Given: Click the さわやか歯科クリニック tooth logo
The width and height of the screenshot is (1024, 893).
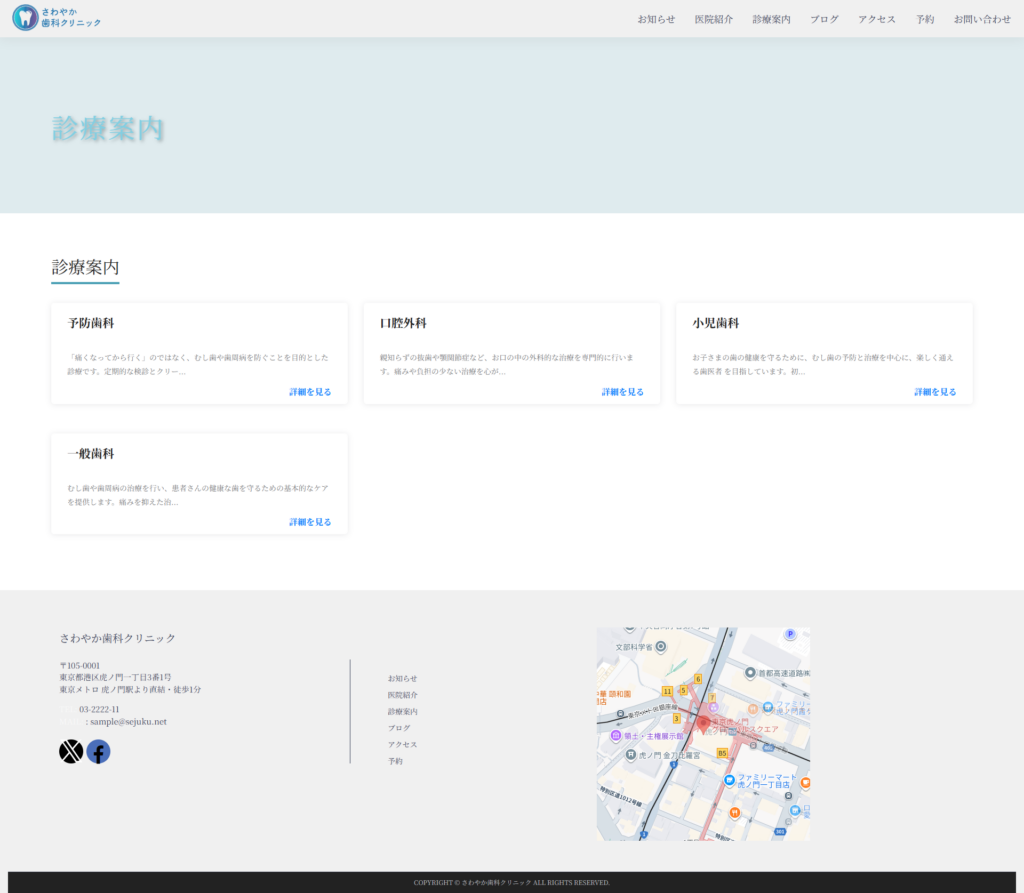Looking at the screenshot, I should pos(25,18).
